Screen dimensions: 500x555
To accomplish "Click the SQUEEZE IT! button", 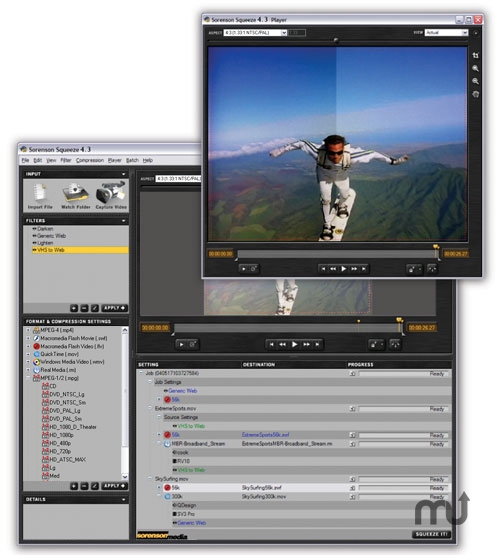I will tap(431, 534).
